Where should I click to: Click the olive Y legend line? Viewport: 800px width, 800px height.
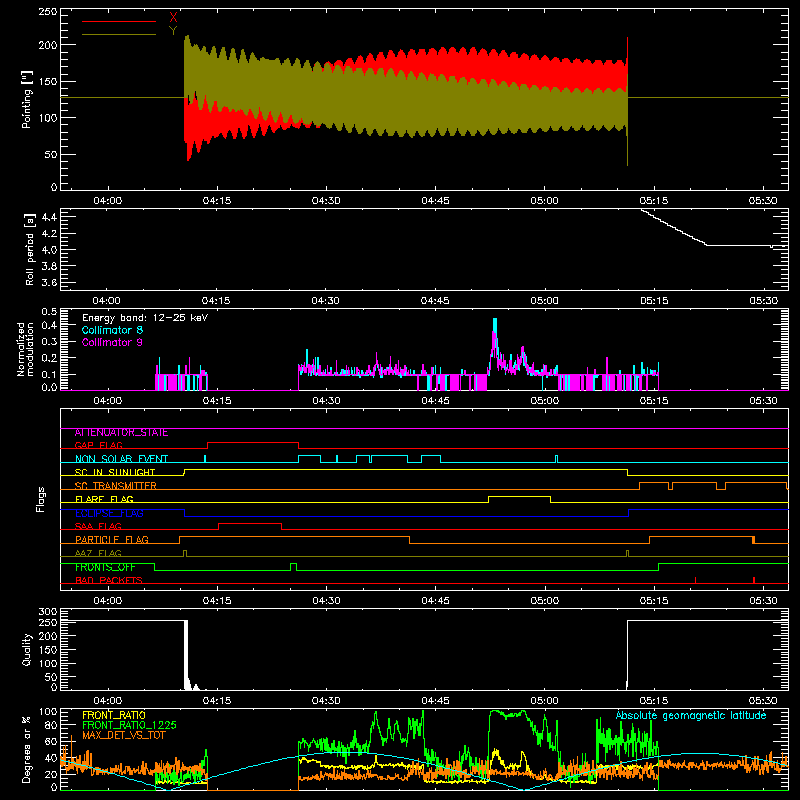click(119, 34)
